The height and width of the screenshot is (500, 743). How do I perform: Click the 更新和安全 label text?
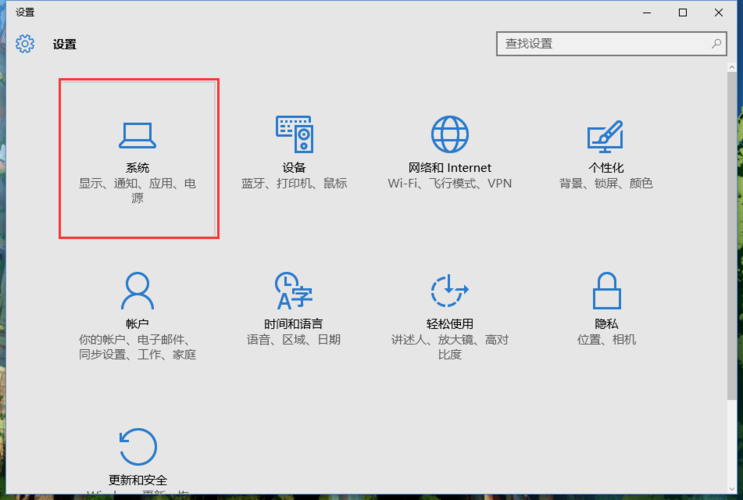coord(137,480)
